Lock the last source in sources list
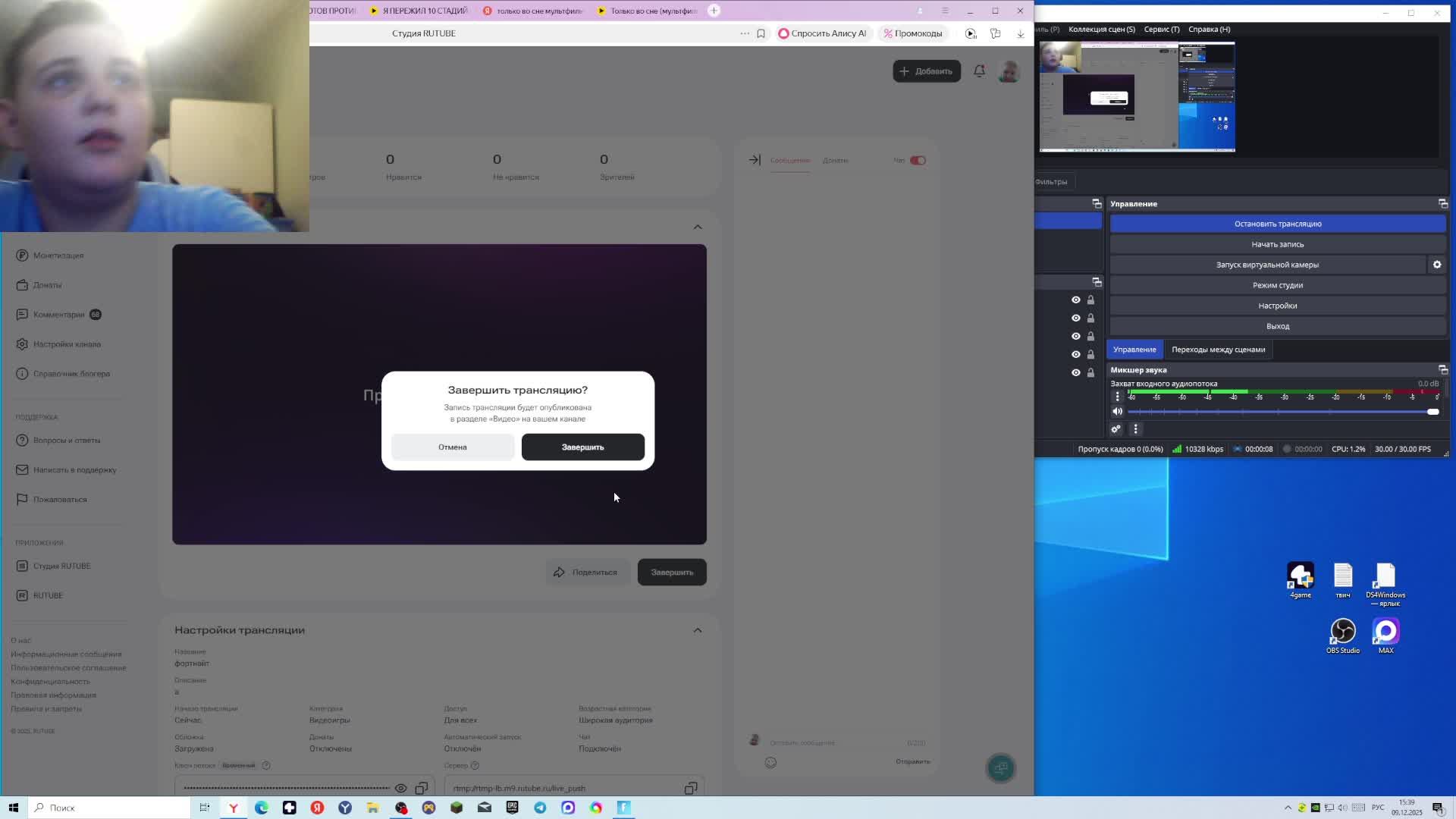1456x819 pixels. coord(1090,373)
